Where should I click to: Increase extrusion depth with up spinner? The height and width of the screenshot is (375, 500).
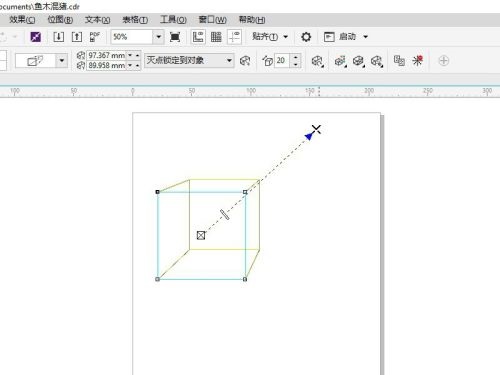pyautogui.click(x=296, y=57)
